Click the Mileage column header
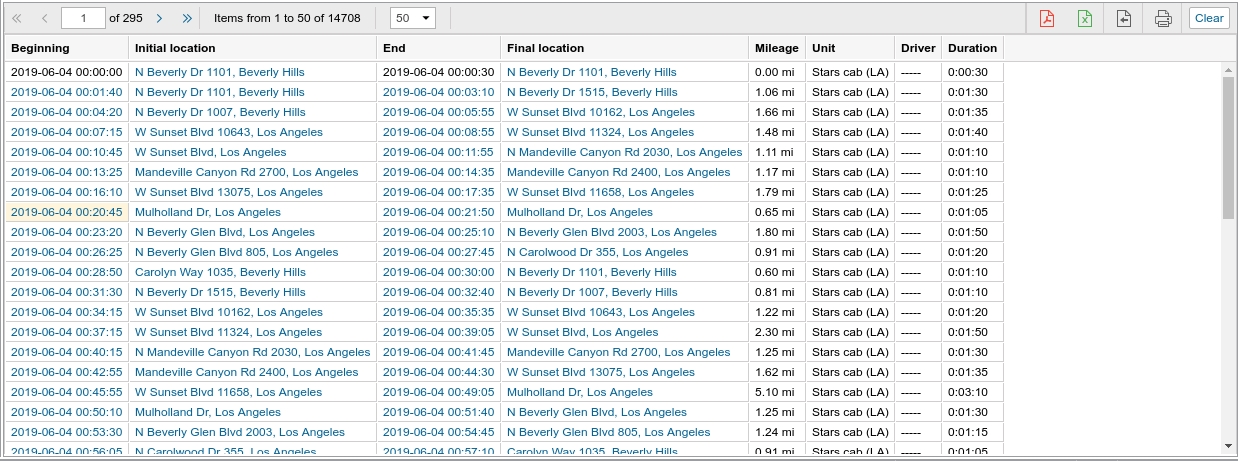 [777, 48]
